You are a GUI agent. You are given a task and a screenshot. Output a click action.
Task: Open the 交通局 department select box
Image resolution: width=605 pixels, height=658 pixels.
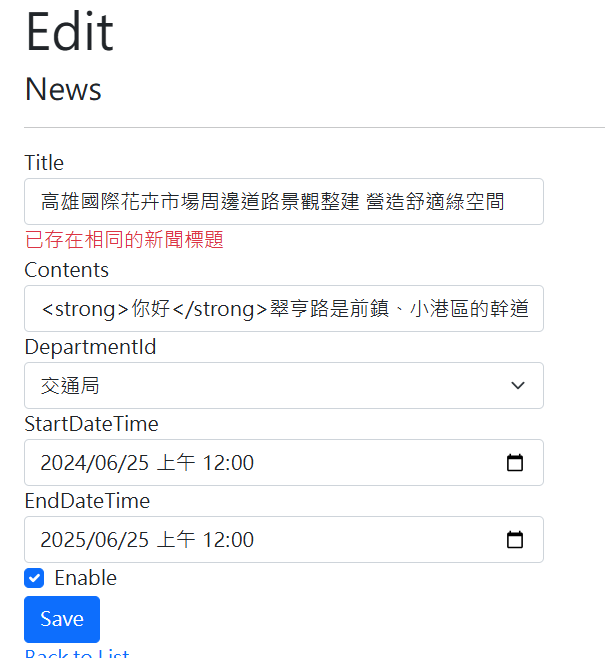click(284, 386)
